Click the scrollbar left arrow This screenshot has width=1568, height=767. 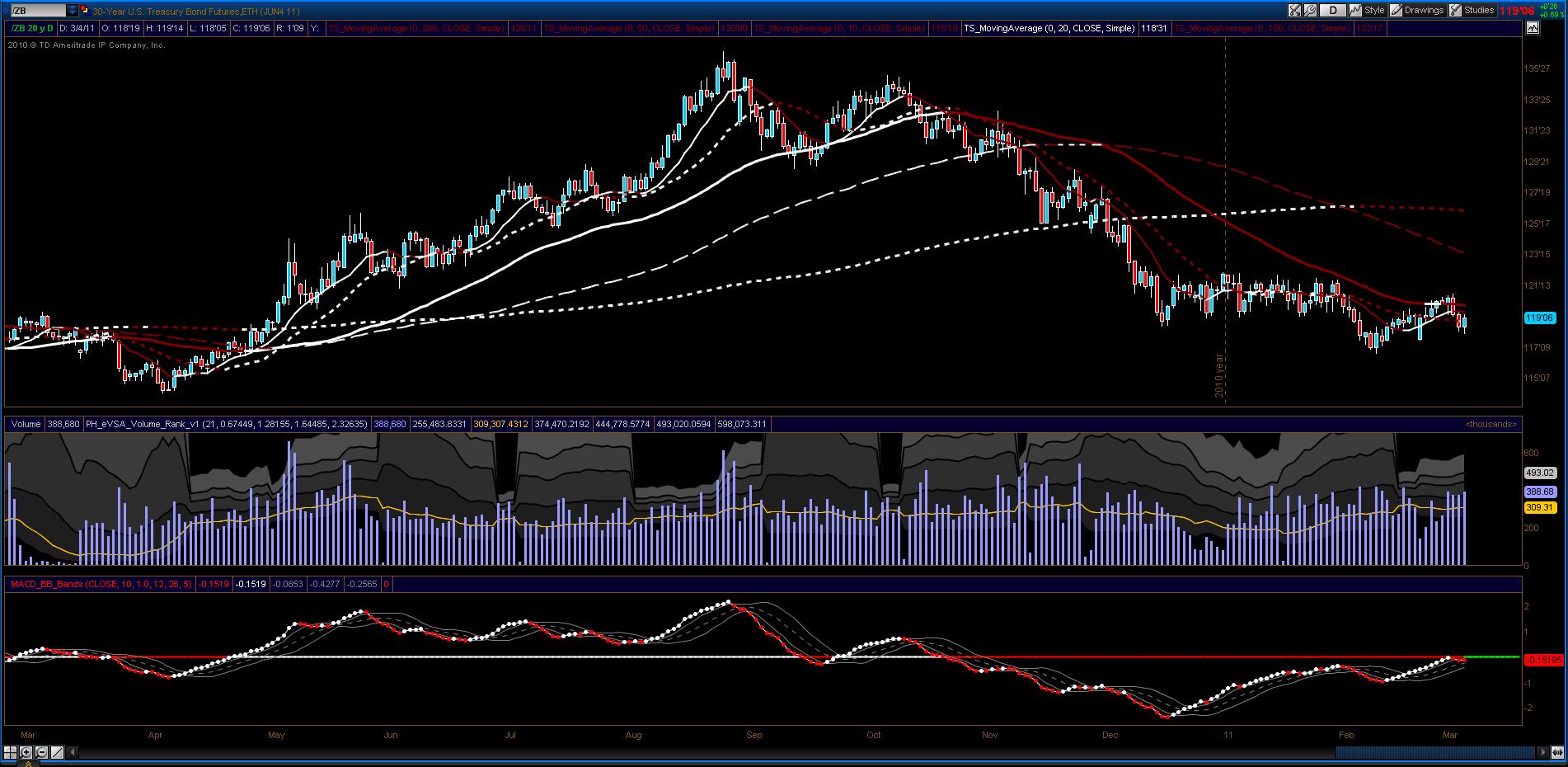pos(73,752)
